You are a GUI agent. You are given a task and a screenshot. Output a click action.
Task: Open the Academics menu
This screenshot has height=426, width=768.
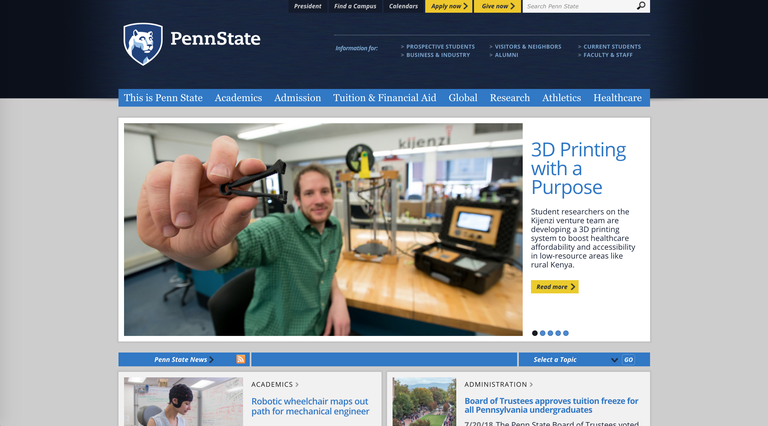click(238, 97)
